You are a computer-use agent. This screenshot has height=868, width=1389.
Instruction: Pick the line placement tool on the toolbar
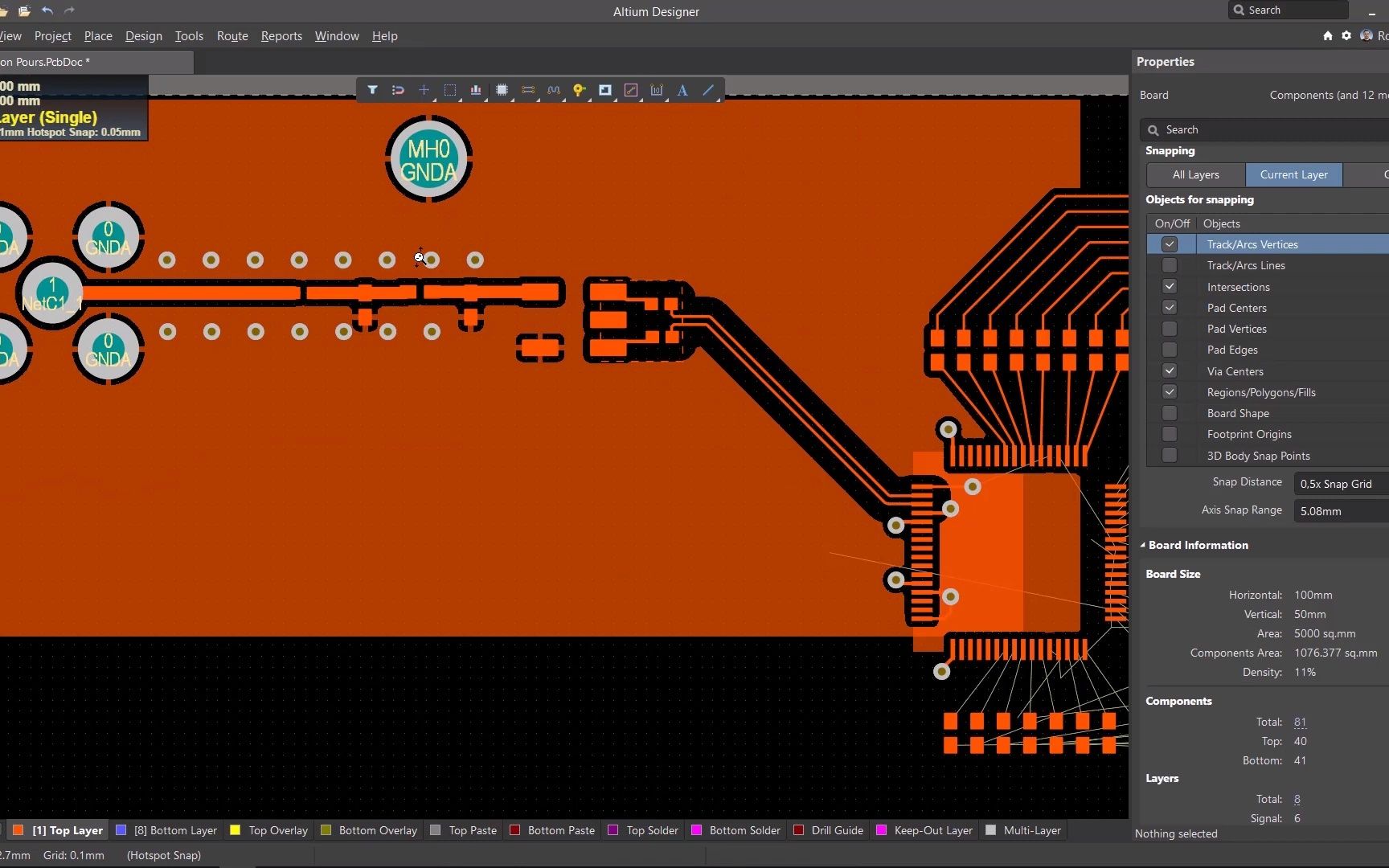click(708, 90)
